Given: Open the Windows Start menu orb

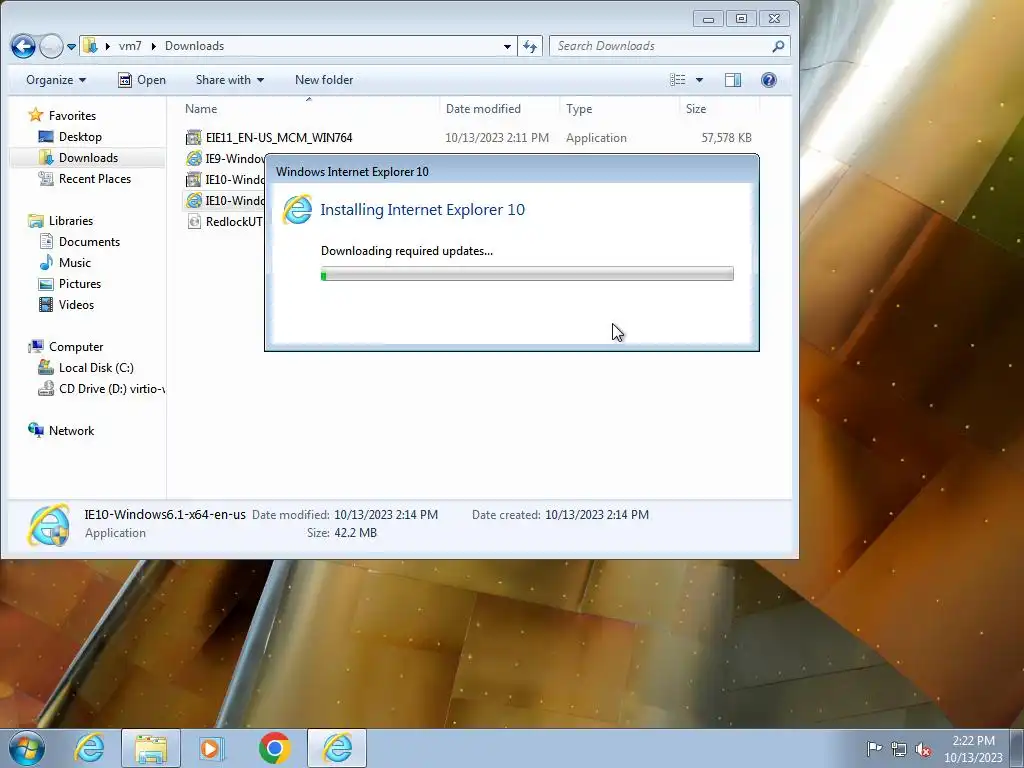Looking at the screenshot, I should 27,748.
